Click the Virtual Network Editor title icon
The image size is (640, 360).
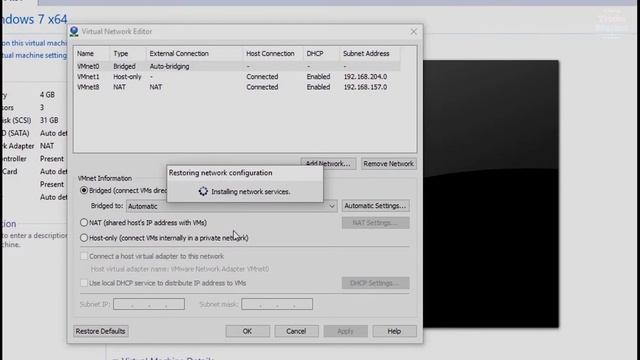74,31
